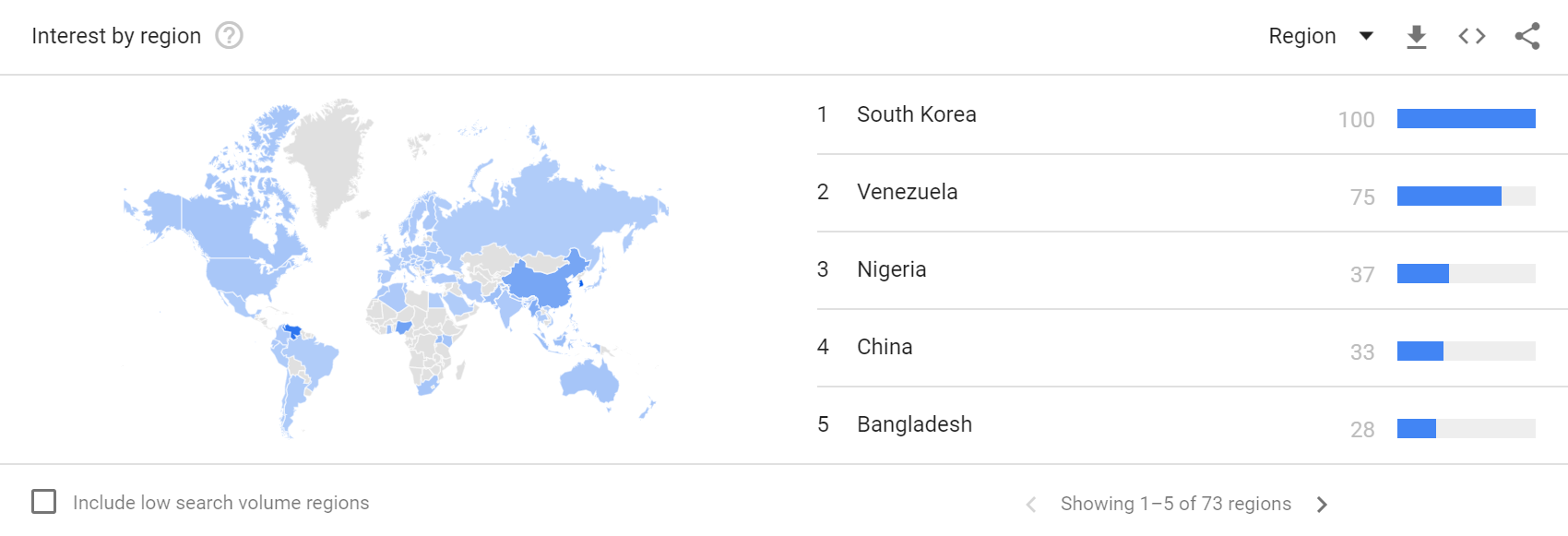Open the embed code icon
The height and width of the screenshot is (536, 1568).
1472,36
